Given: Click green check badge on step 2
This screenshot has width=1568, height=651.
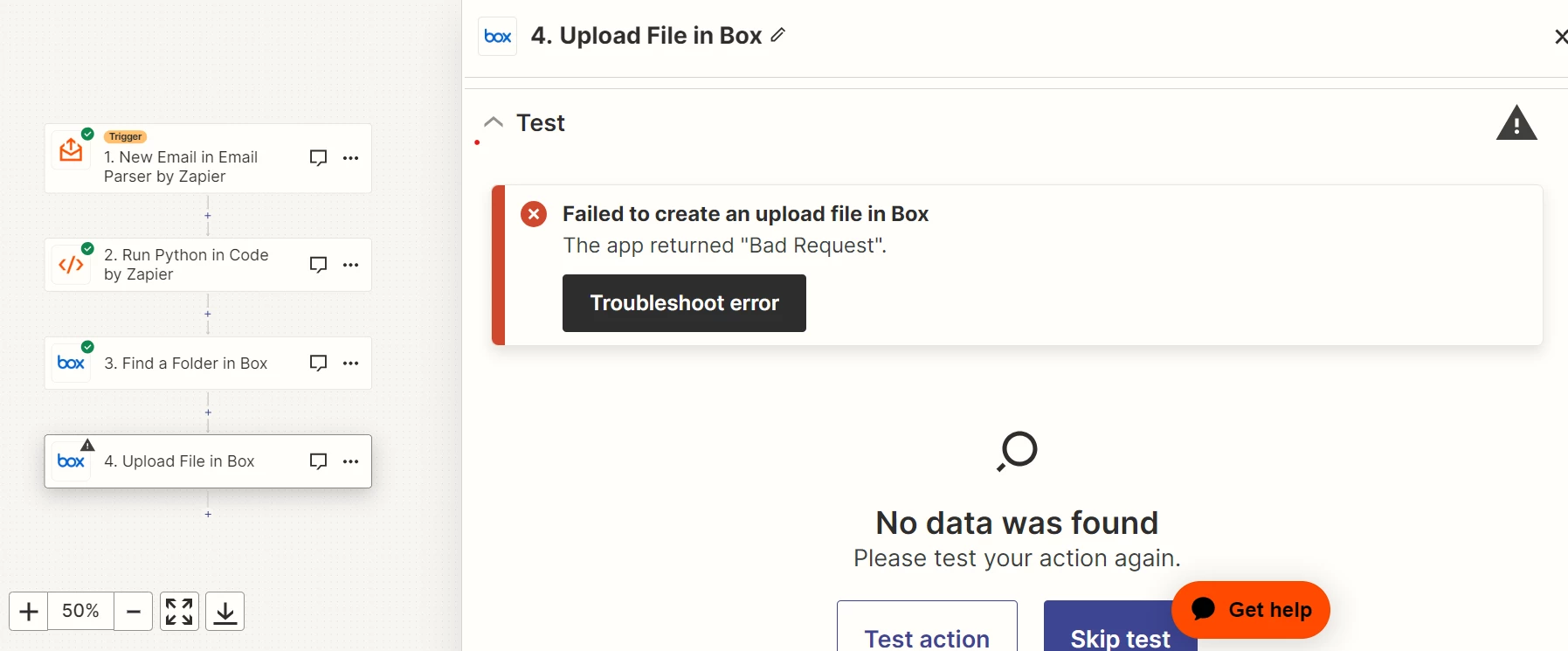Looking at the screenshot, I should 87,249.
